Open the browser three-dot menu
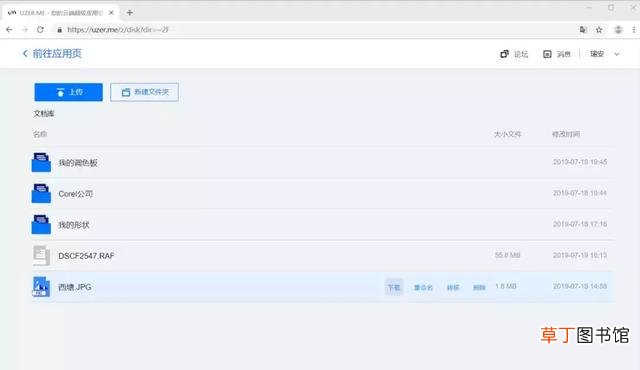Viewport: 640px width, 370px height. click(634, 30)
